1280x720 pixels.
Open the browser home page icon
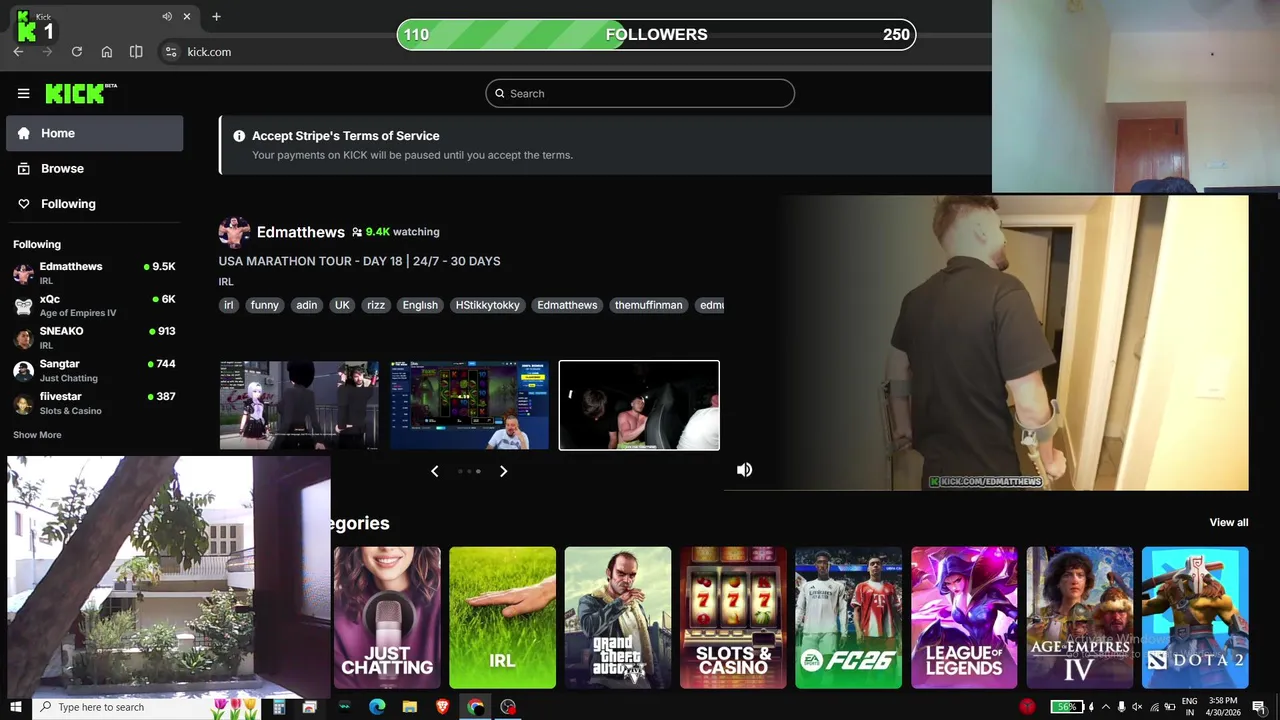(107, 52)
